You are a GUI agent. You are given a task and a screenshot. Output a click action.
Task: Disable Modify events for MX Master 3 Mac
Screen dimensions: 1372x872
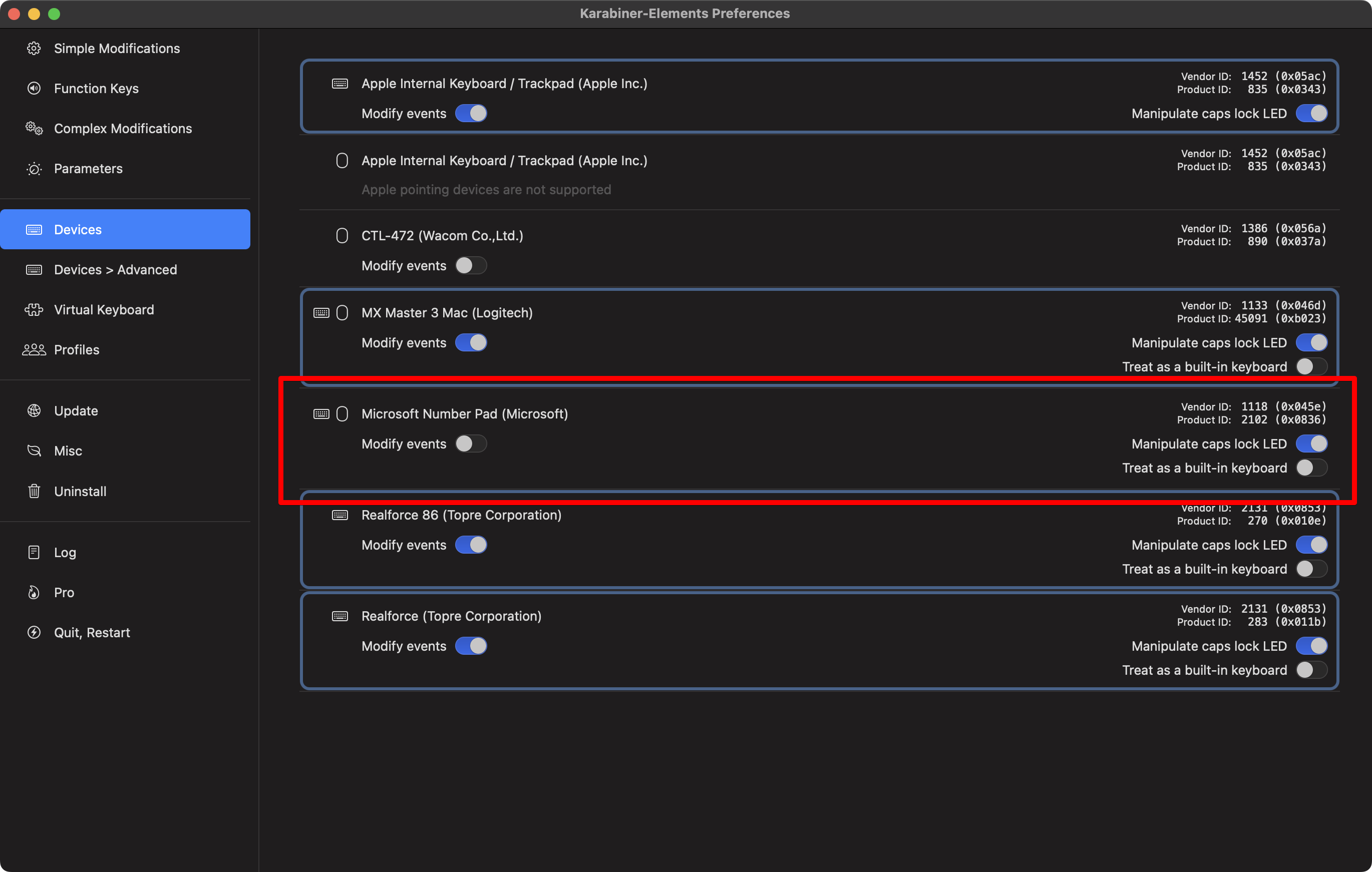pyautogui.click(x=471, y=343)
